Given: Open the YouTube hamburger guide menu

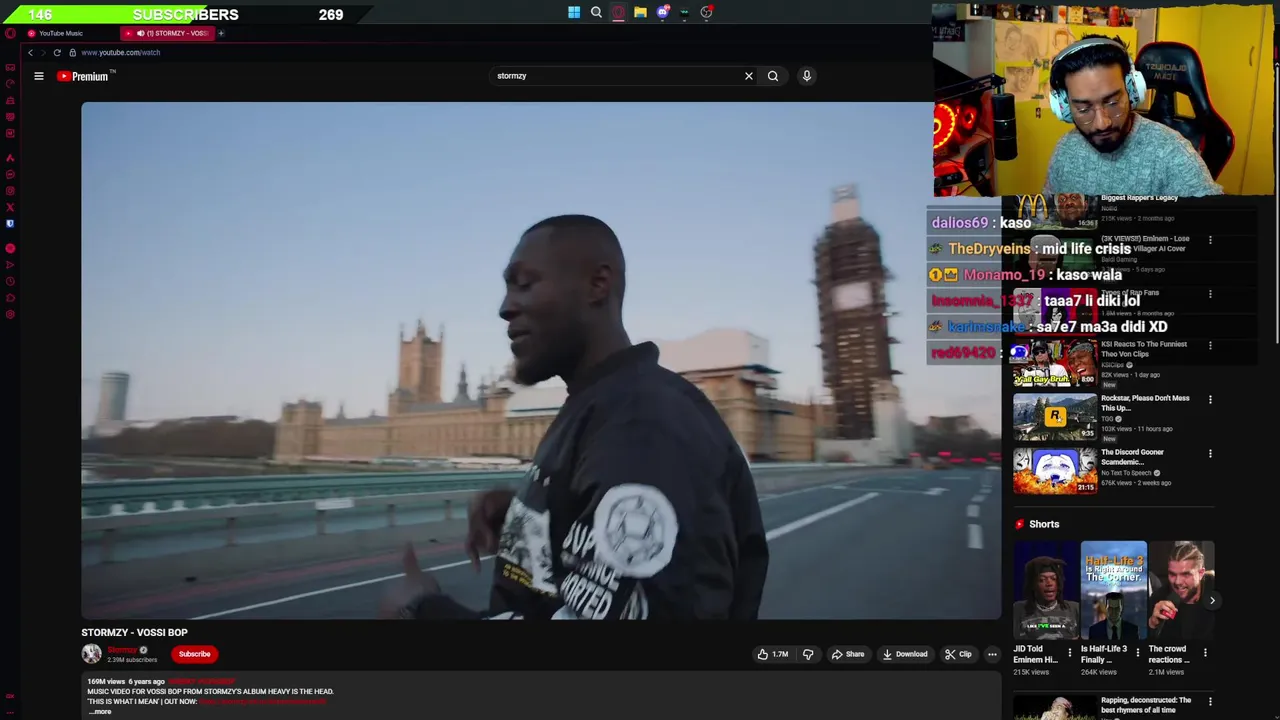Looking at the screenshot, I should pos(39,76).
